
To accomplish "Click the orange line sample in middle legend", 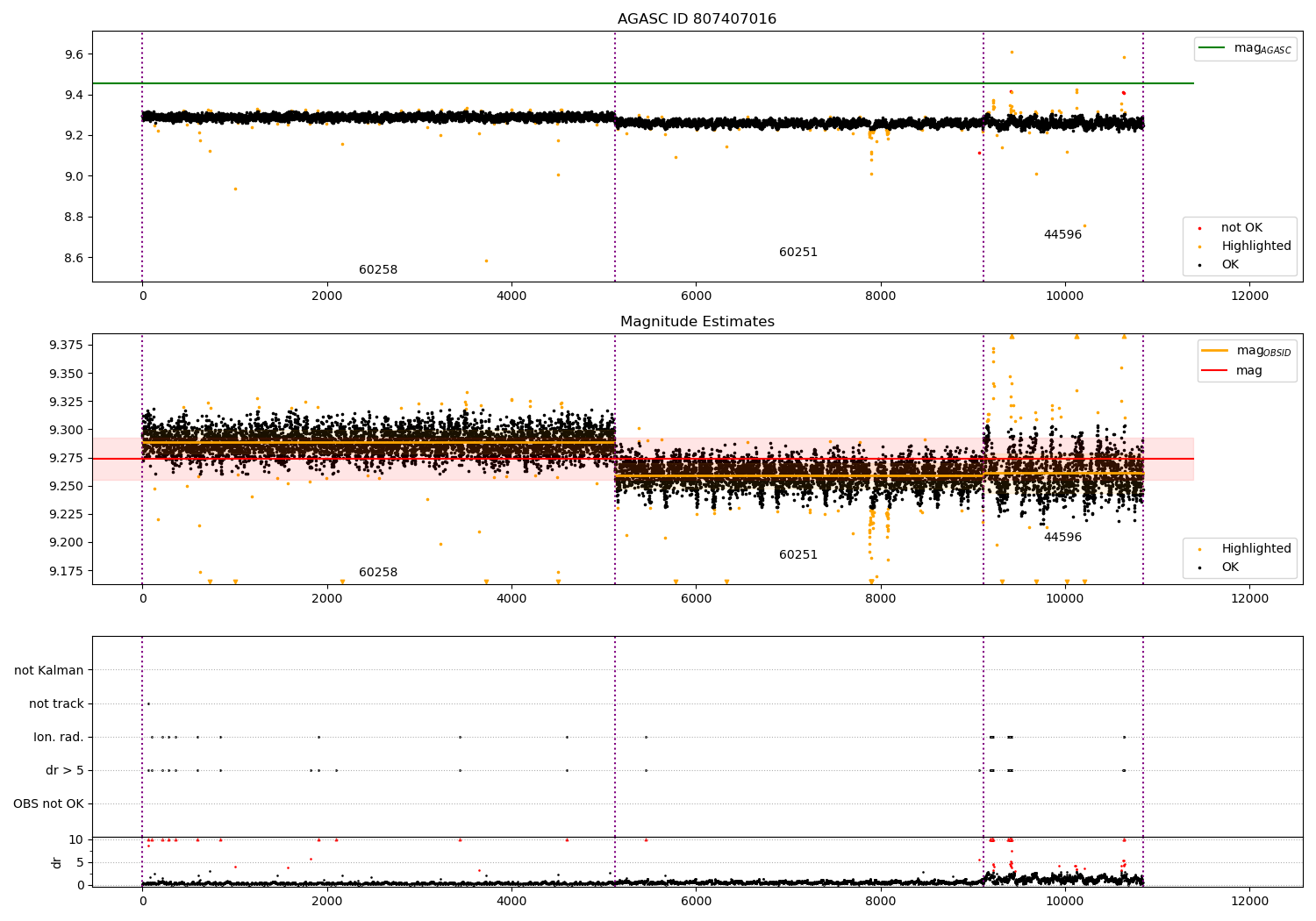I will [1215, 351].
